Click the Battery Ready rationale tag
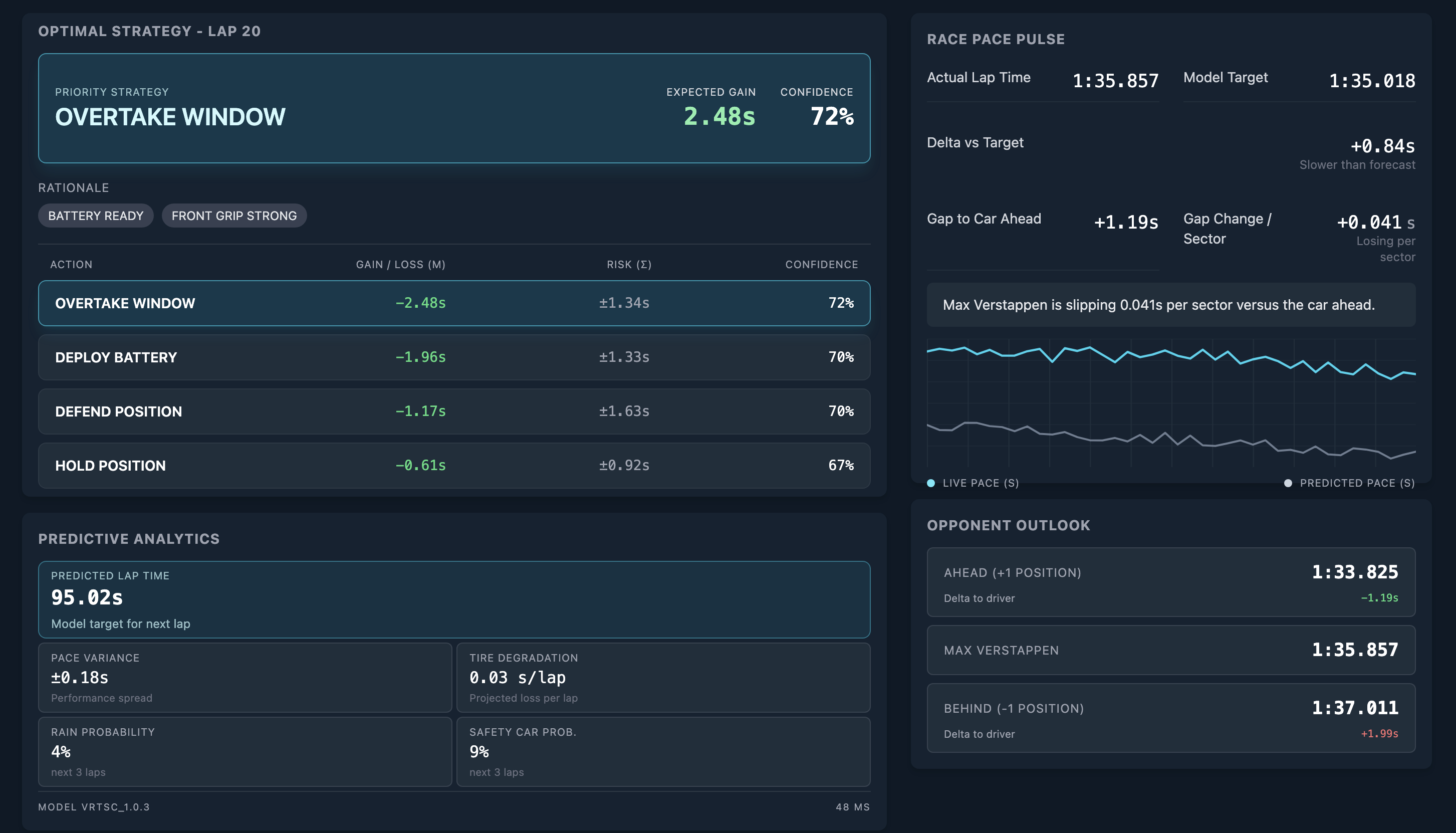 [96, 216]
